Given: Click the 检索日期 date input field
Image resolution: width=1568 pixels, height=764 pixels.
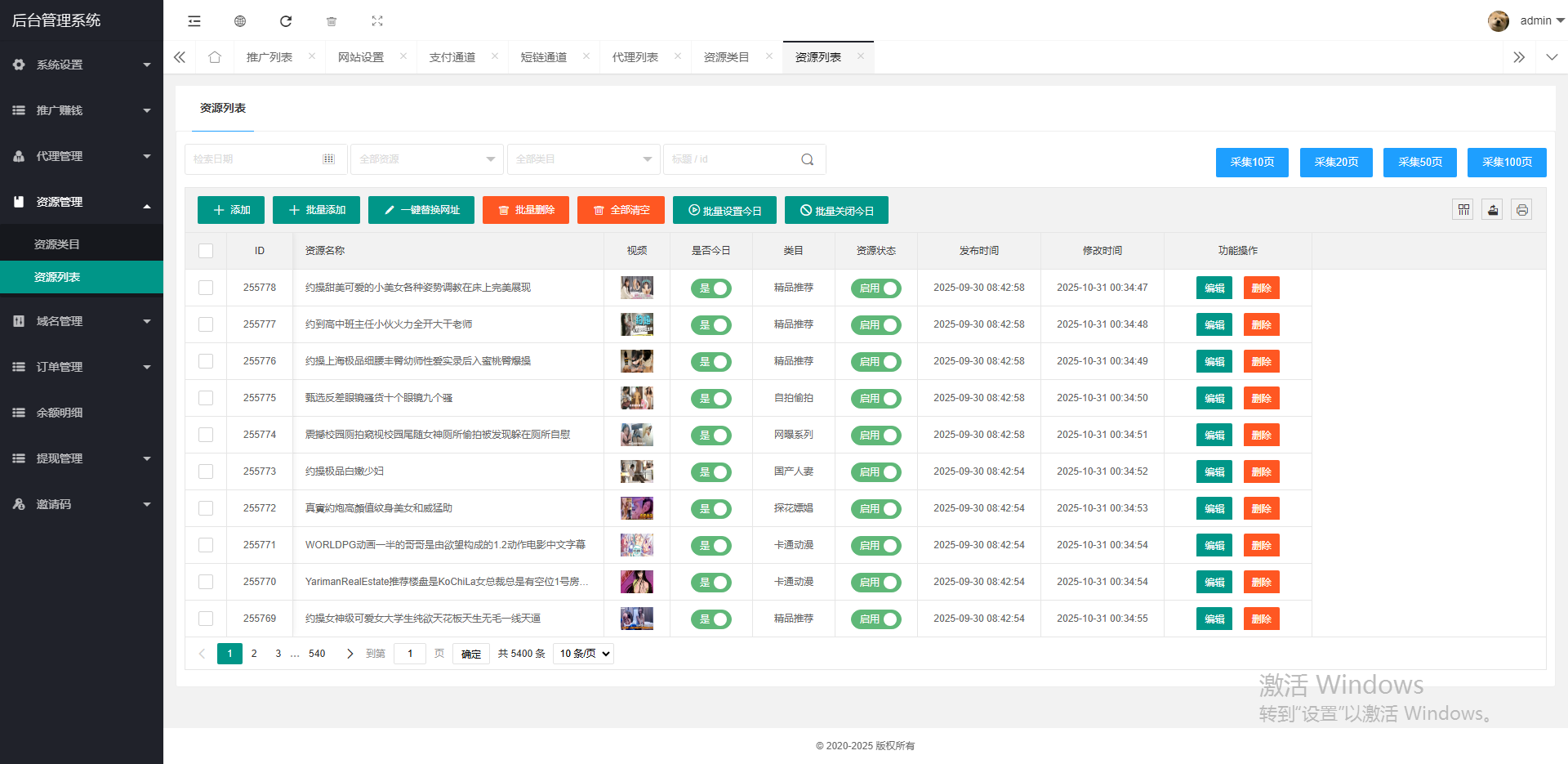Looking at the screenshot, I should point(257,159).
